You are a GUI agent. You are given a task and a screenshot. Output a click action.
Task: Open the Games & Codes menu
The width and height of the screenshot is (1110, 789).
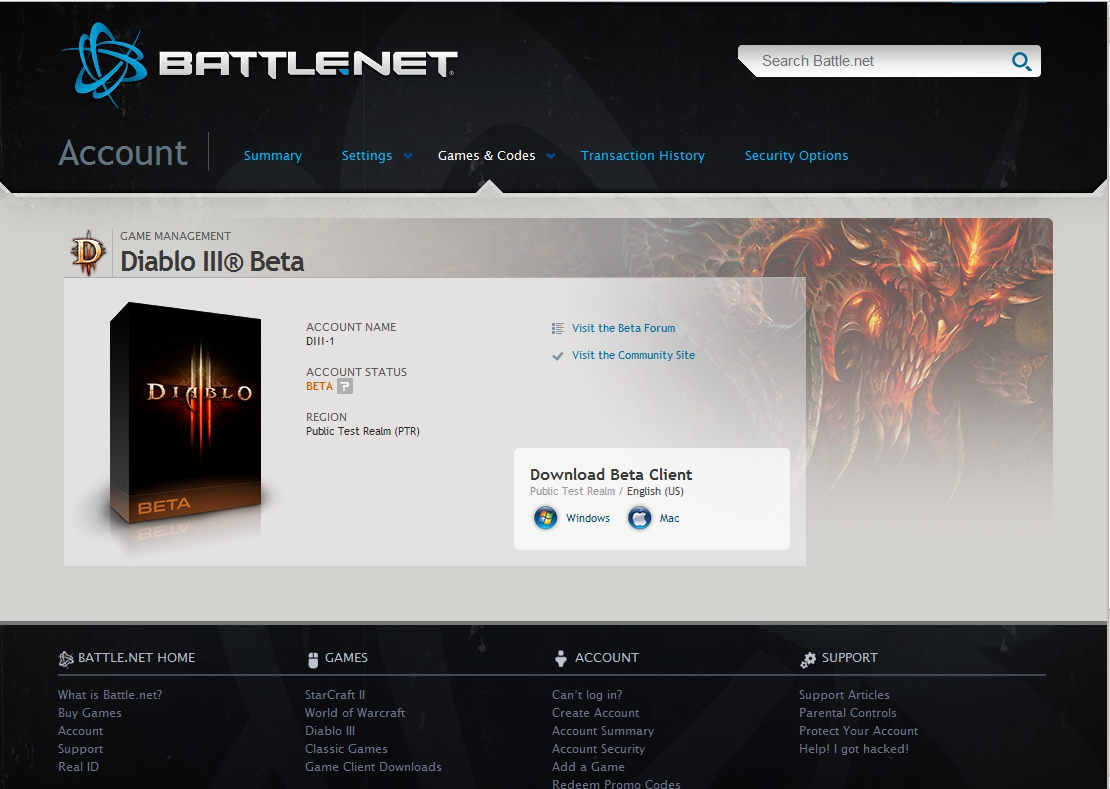pyautogui.click(x=486, y=156)
